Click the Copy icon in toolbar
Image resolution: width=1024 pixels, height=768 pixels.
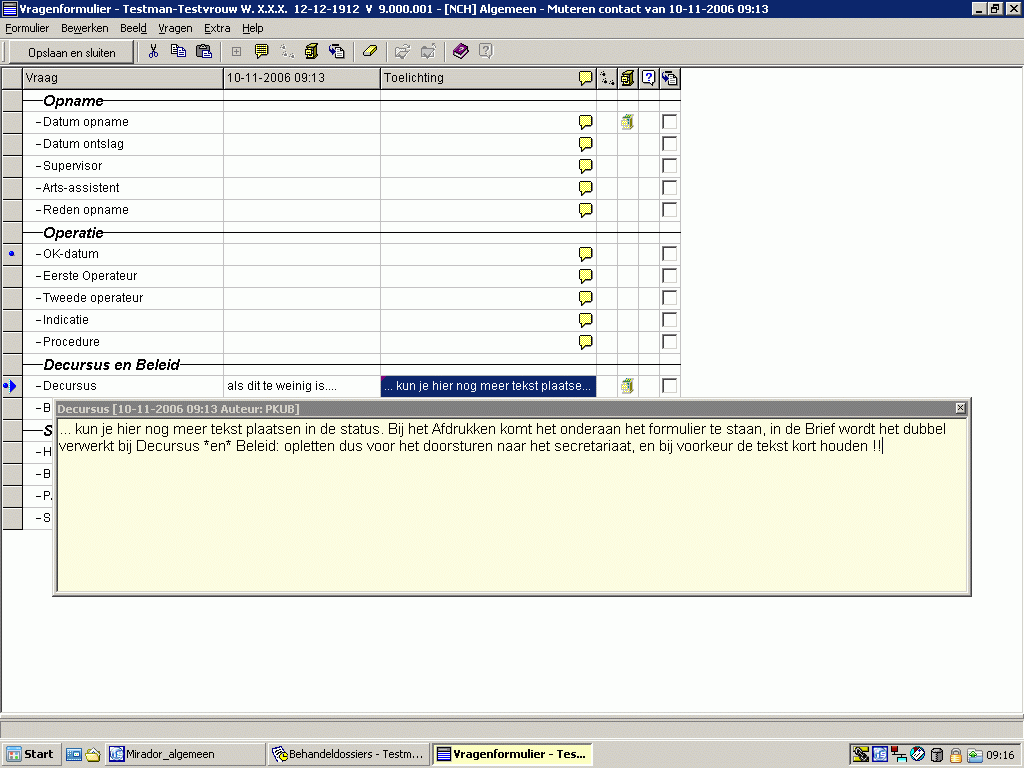(179, 52)
